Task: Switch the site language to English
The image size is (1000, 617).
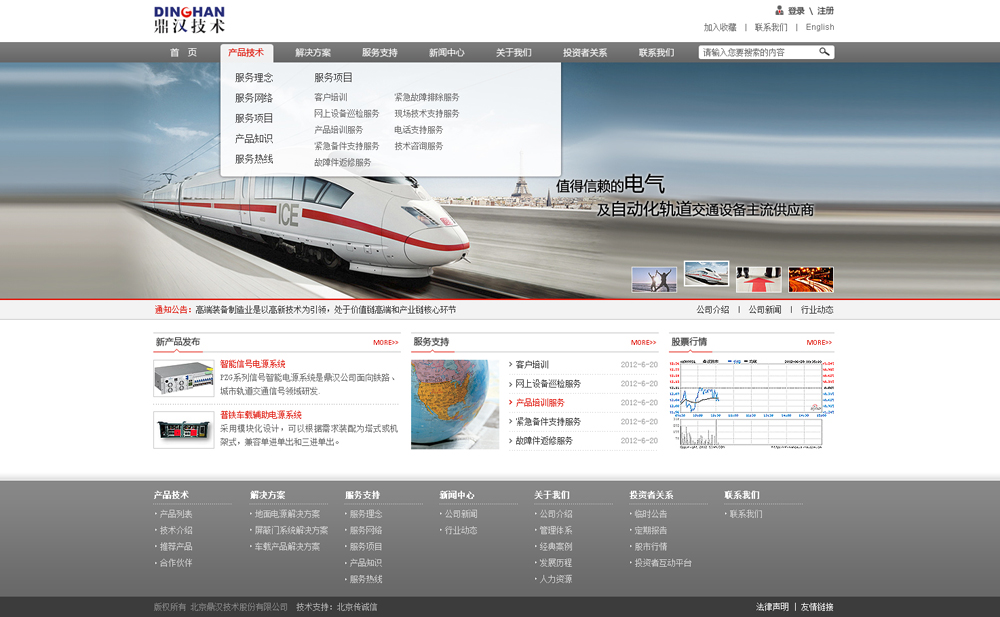Action: point(820,28)
